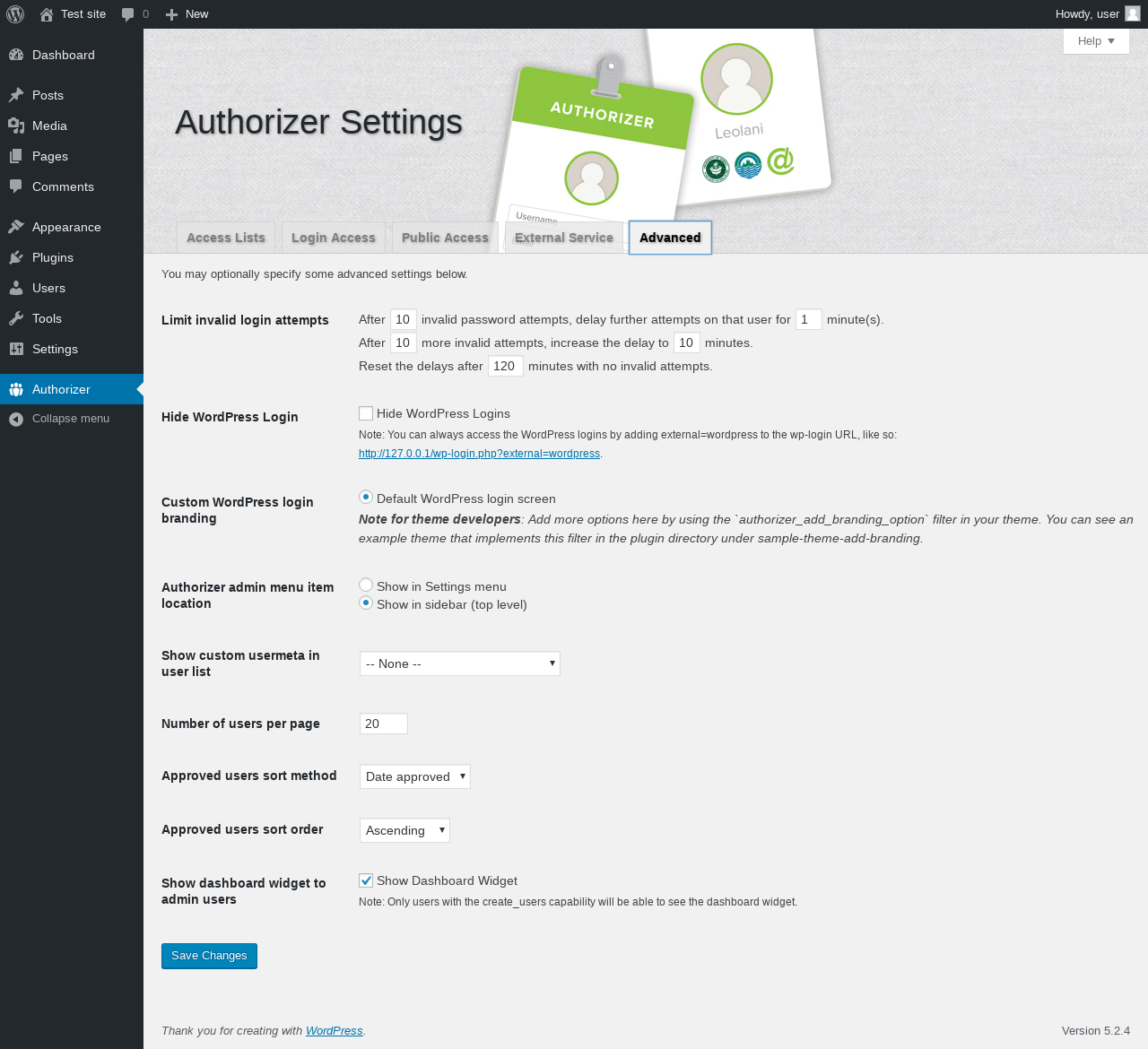
Task: Click the delay minute(s) input field
Action: [809, 319]
